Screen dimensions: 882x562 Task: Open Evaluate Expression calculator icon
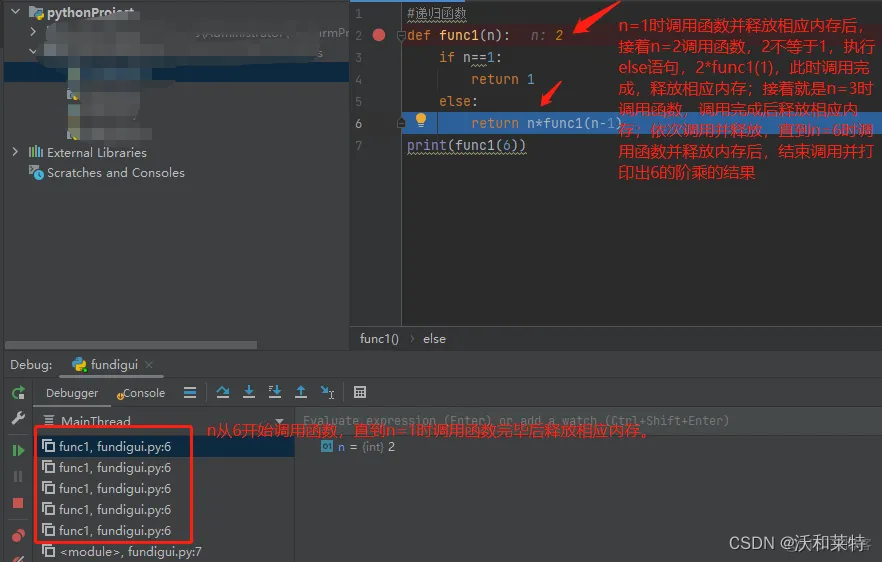tap(360, 392)
